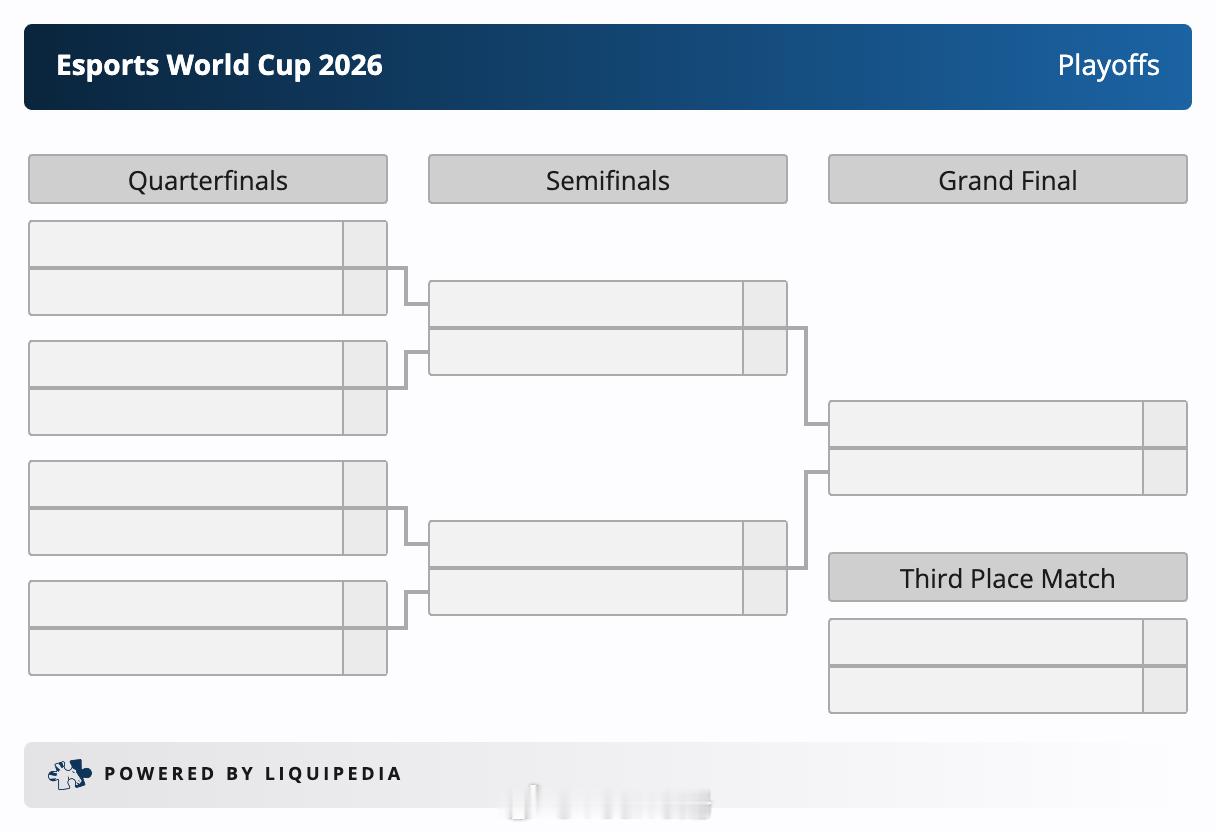Image resolution: width=1216 pixels, height=832 pixels.
Task: Click upper team slot of first semifinal
Action: pyautogui.click(x=586, y=304)
